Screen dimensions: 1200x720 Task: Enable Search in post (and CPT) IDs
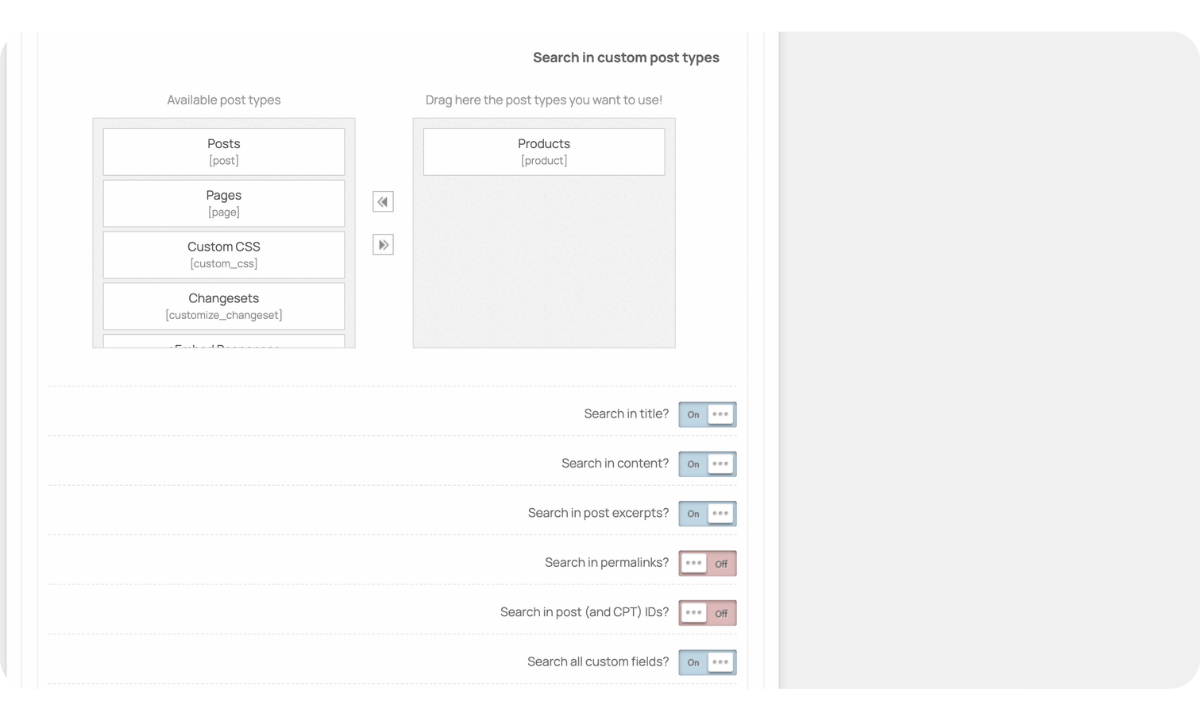707,612
